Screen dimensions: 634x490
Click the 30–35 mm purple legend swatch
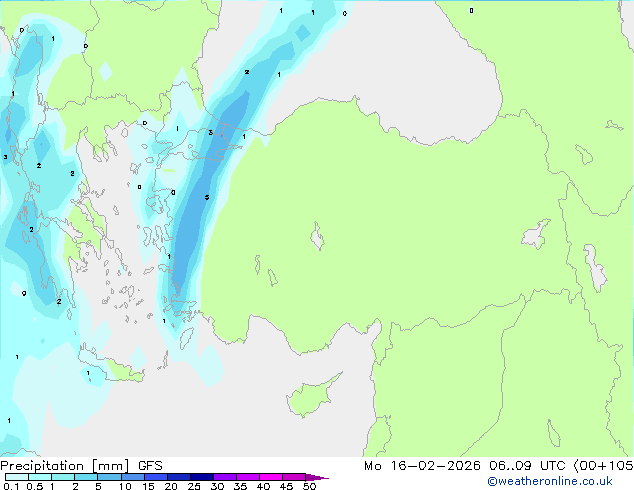click(x=224, y=477)
